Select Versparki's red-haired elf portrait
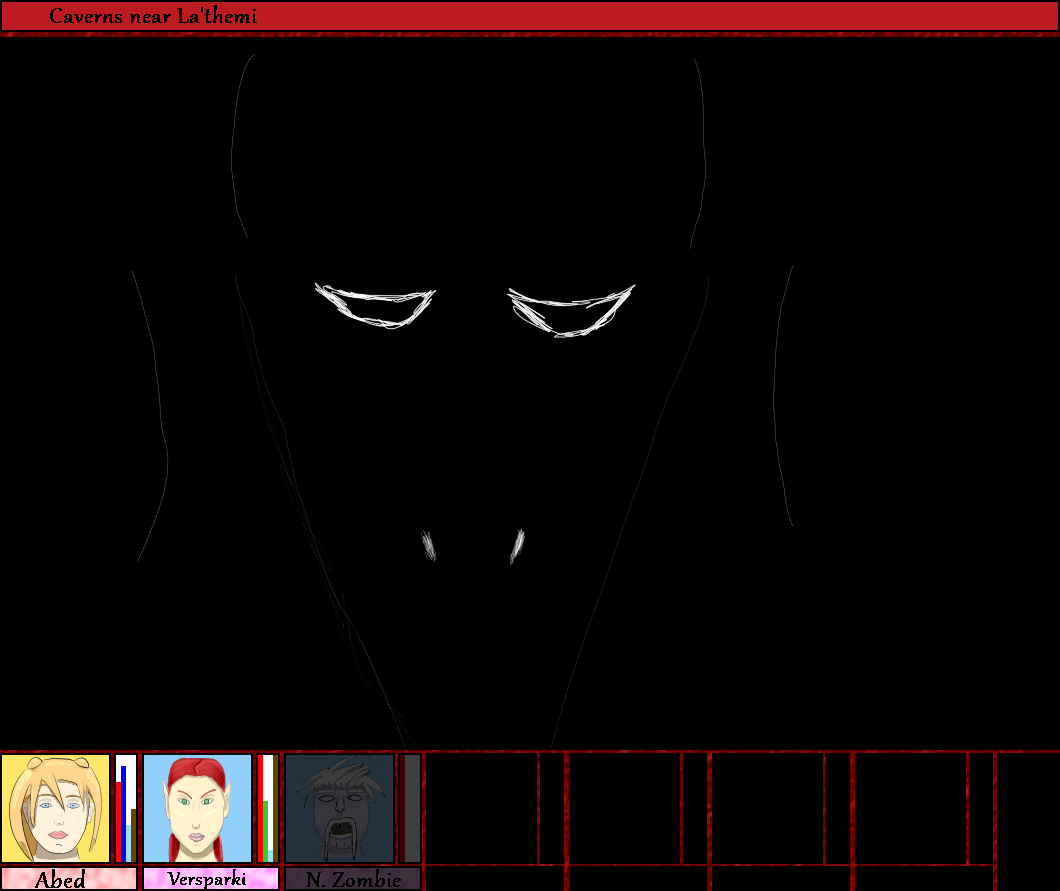Screen dimensions: 1060x891 click(x=197, y=808)
